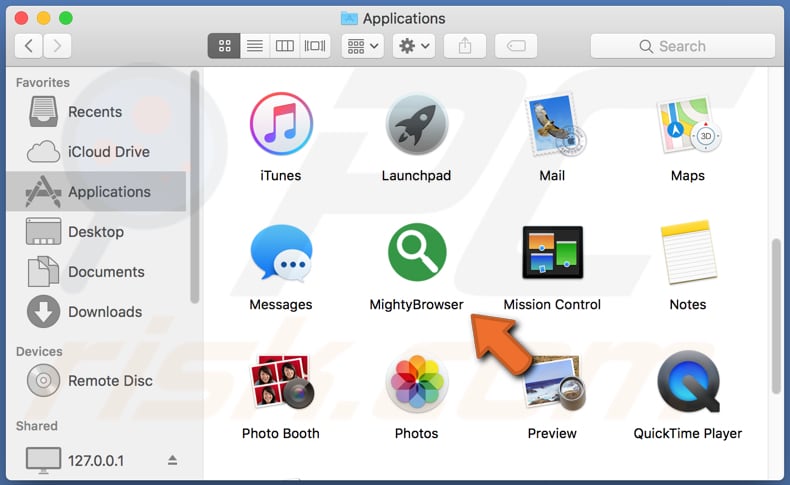790x485 pixels.
Task: Switch to column view
Action: pyautogui.click(x=285, y=46)
